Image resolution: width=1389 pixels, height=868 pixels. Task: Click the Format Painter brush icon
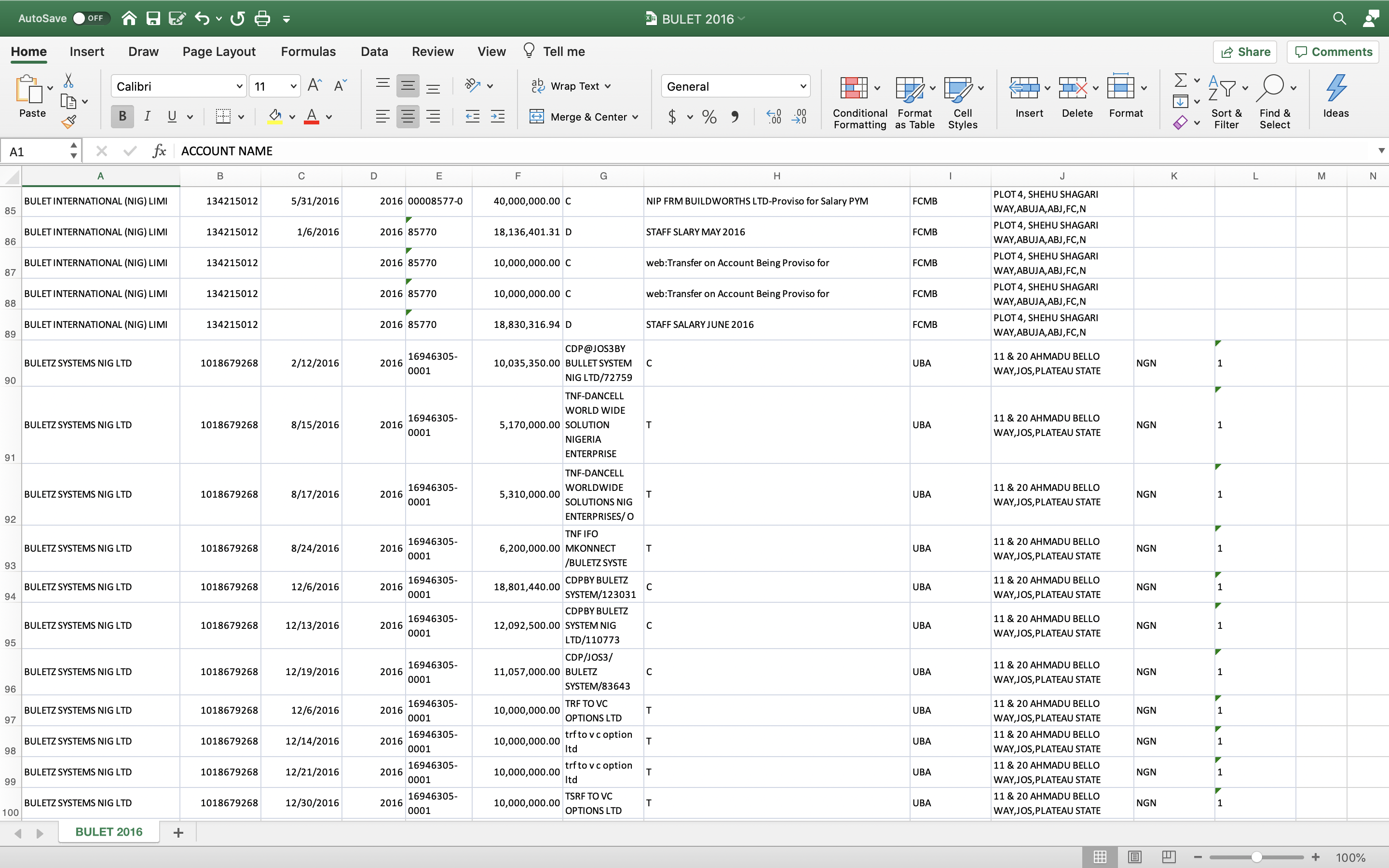tap(68, 122)
